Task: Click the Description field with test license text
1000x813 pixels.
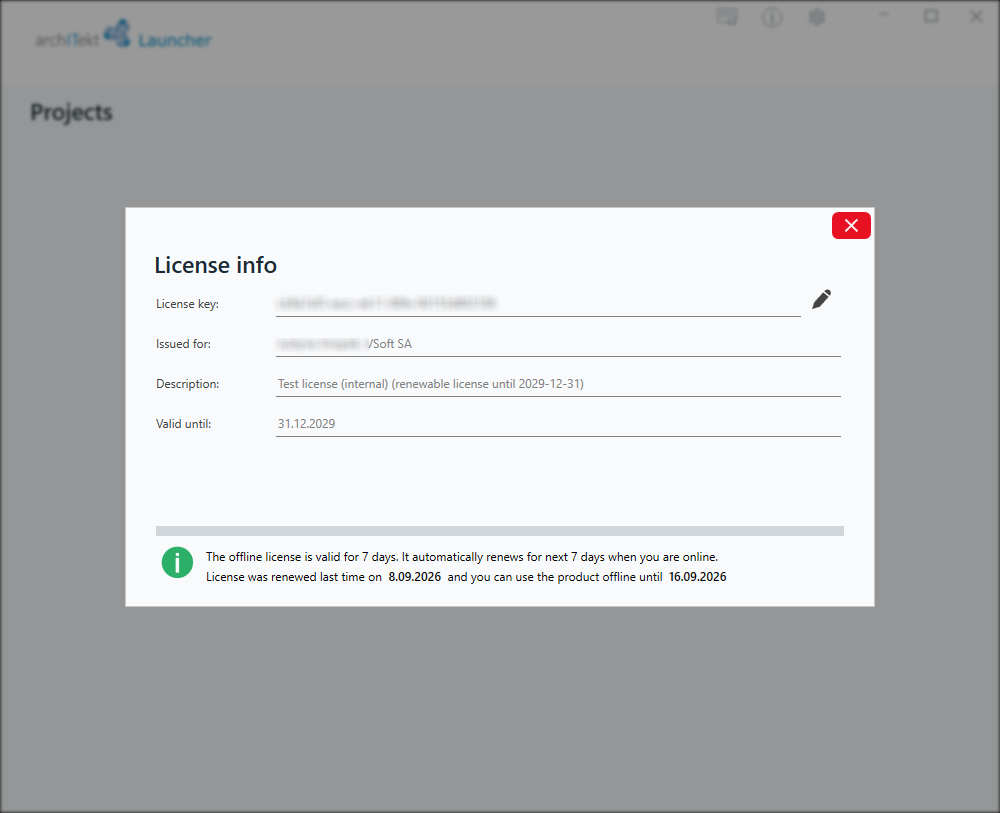Action: 558,384
